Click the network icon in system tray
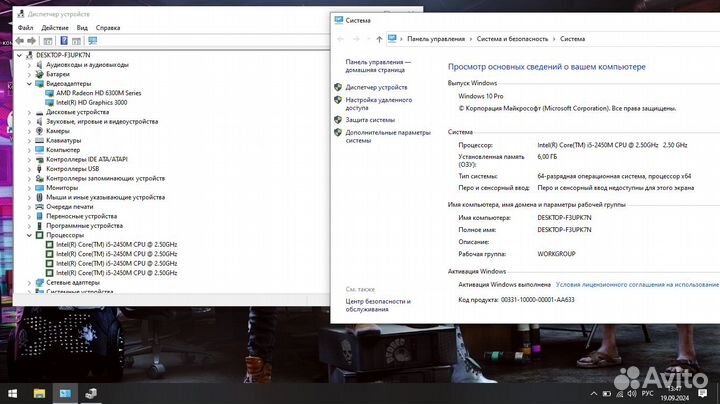This screenshot has height=404, width=720. (619, 394)
